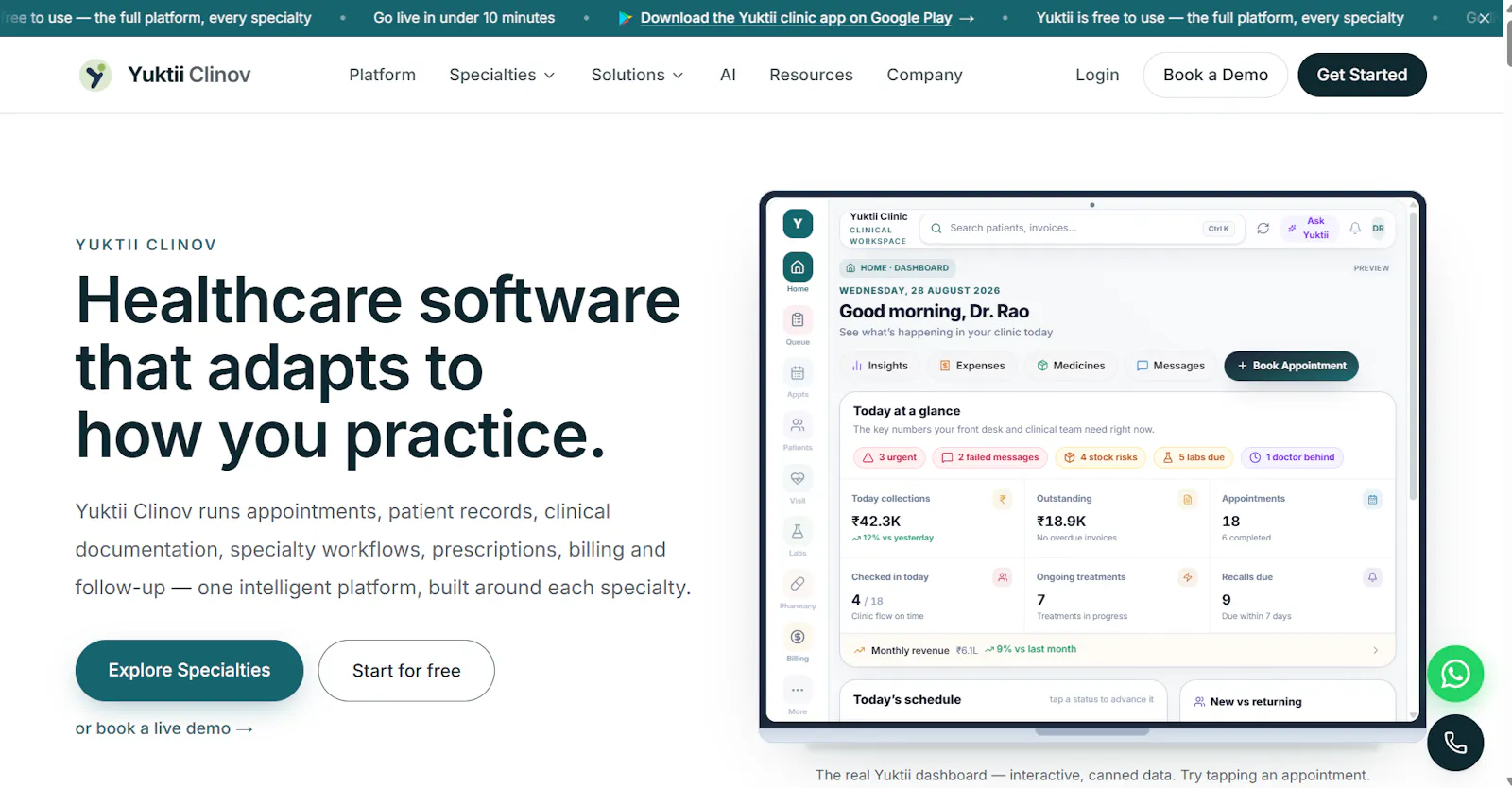Click Book a Demo button
Viewport: 1512px width, 788px height.
1215,75
